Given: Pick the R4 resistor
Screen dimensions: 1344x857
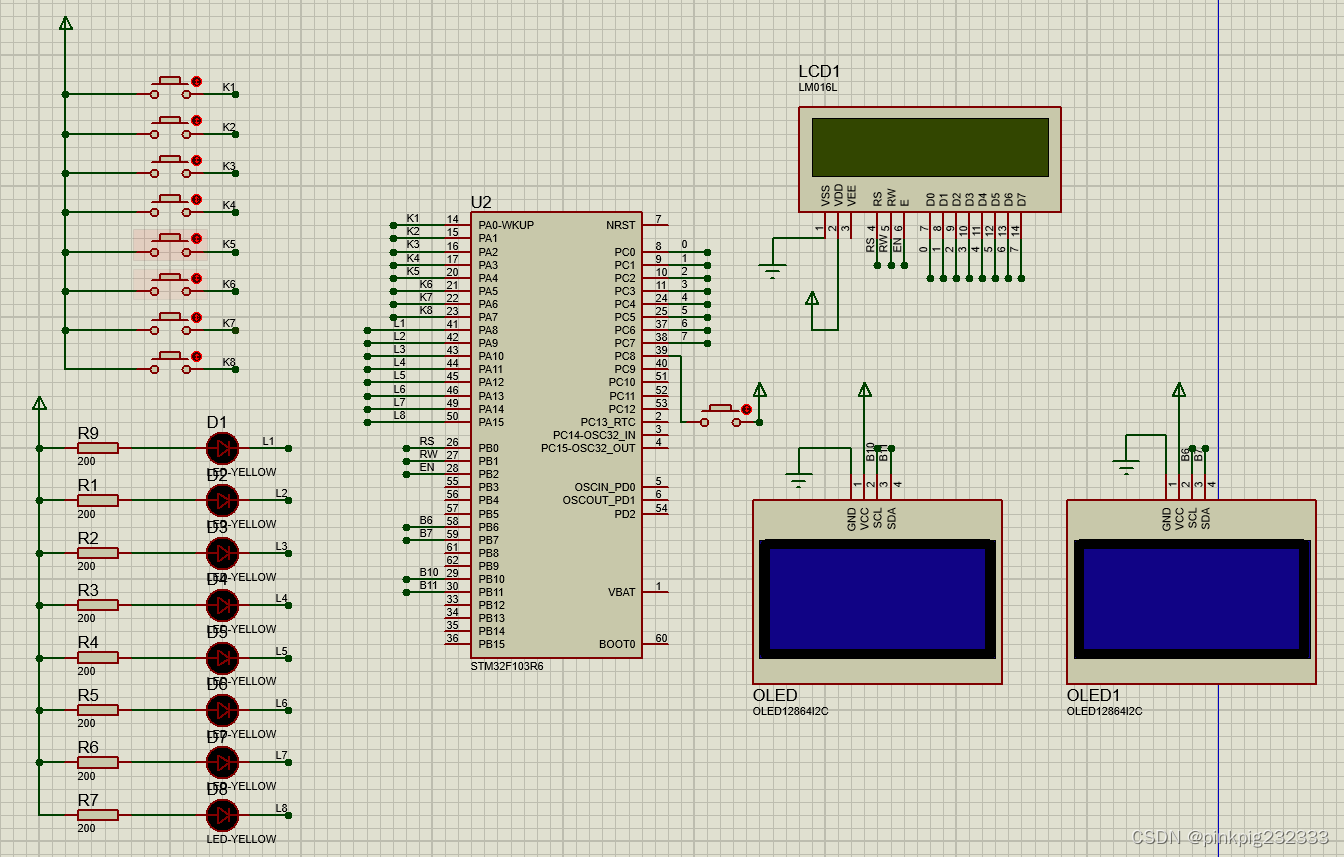Looking at the screenshot, I should pos(98,657).
